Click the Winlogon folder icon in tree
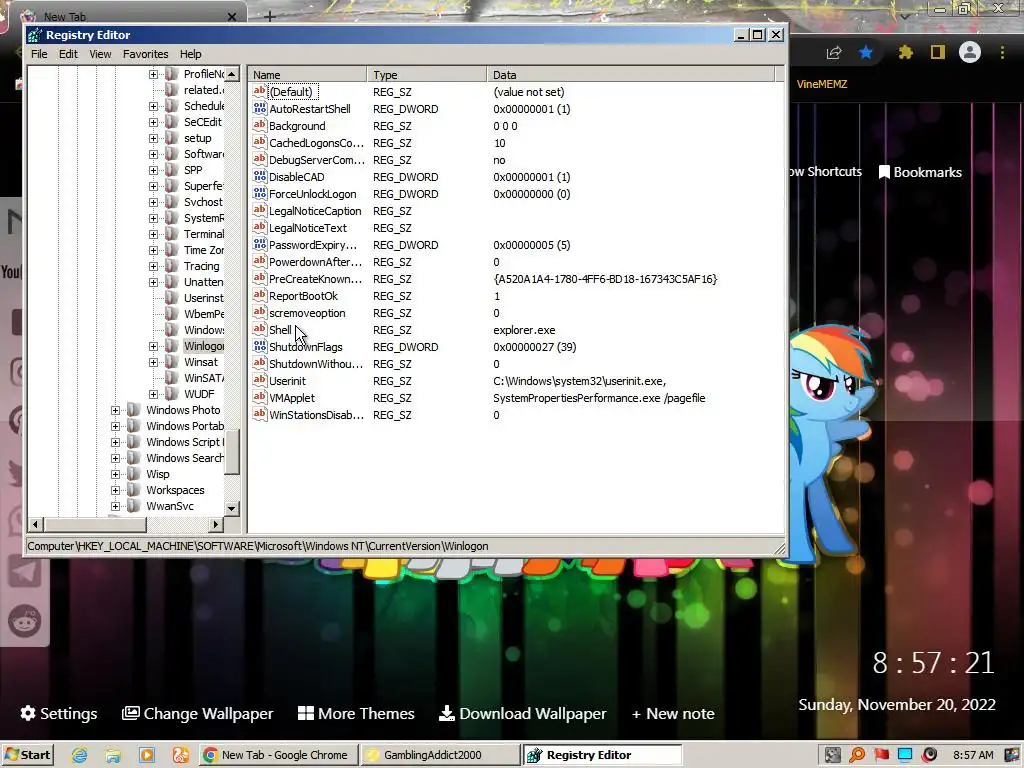 point(172,345)
